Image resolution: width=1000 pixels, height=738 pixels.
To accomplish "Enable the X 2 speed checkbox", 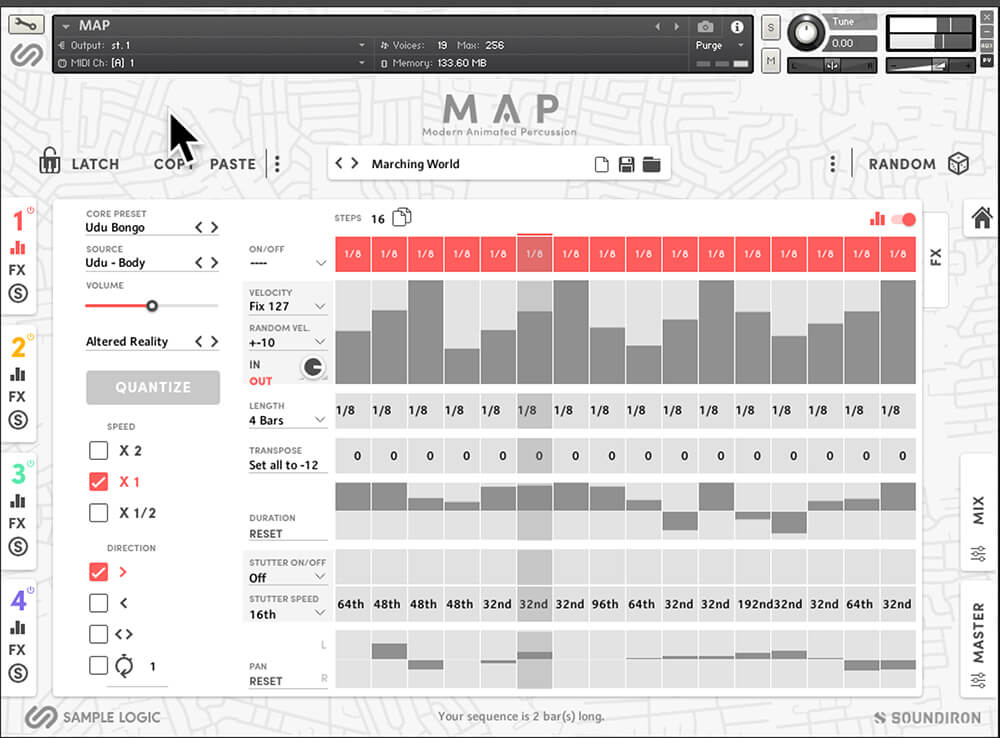I will 98,451.
